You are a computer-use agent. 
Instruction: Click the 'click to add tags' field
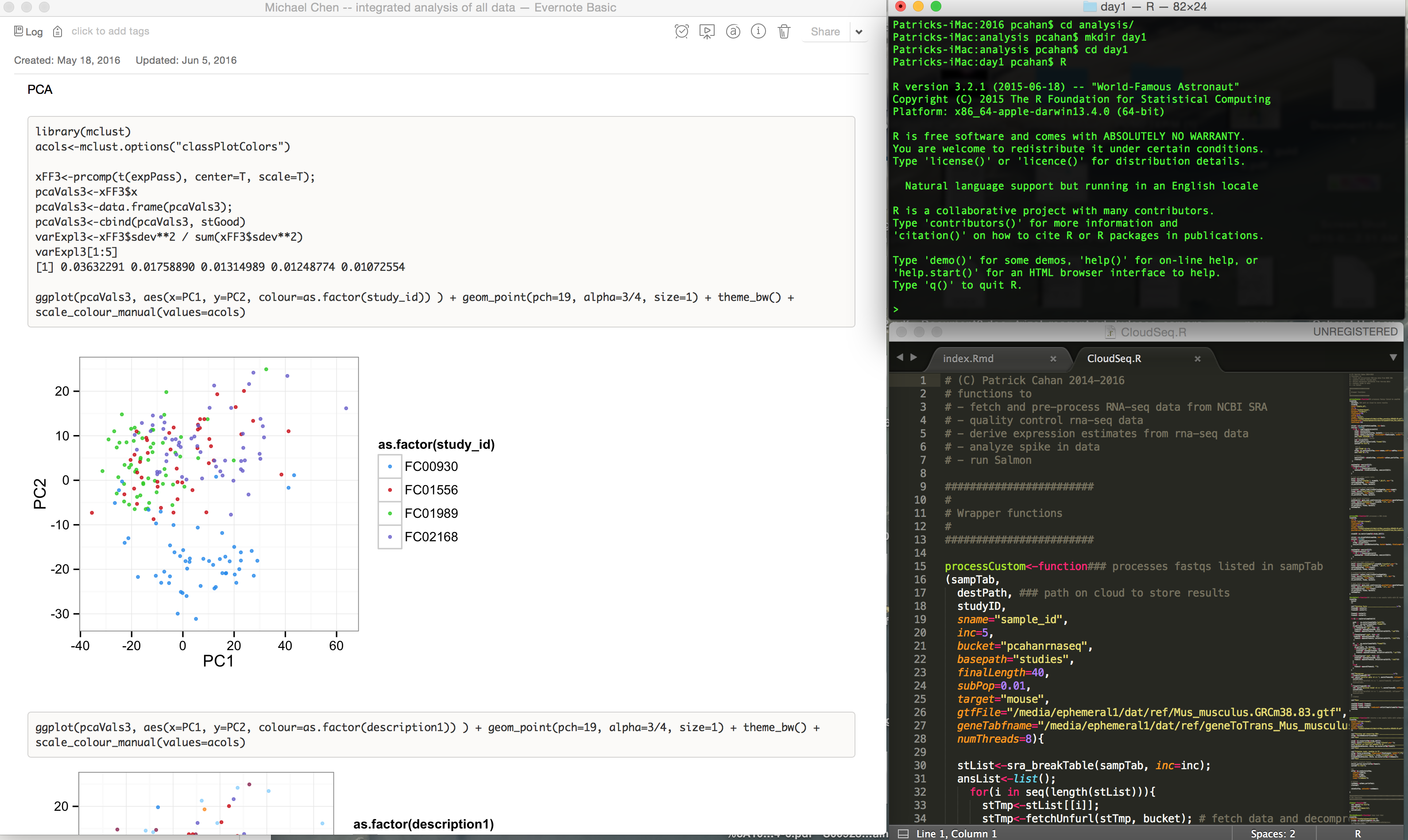[x=110, y=32]
